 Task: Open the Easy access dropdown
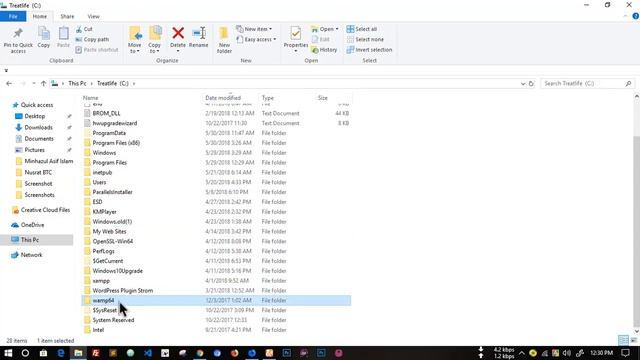tap(256, 39)
